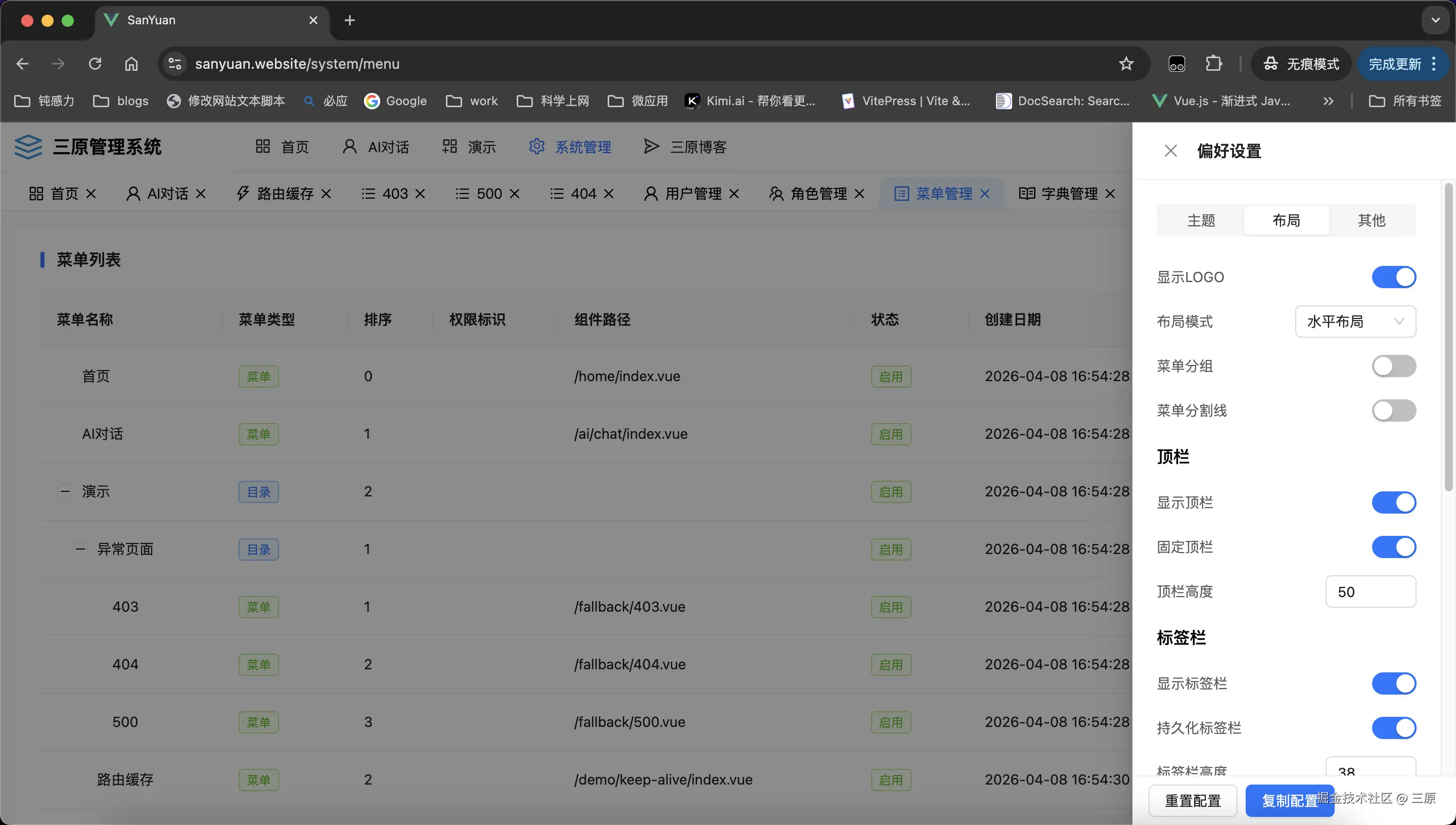Switch to the 主题 settings tab
Screen dimensions: 1456x825
click(x=1201, y=220)
